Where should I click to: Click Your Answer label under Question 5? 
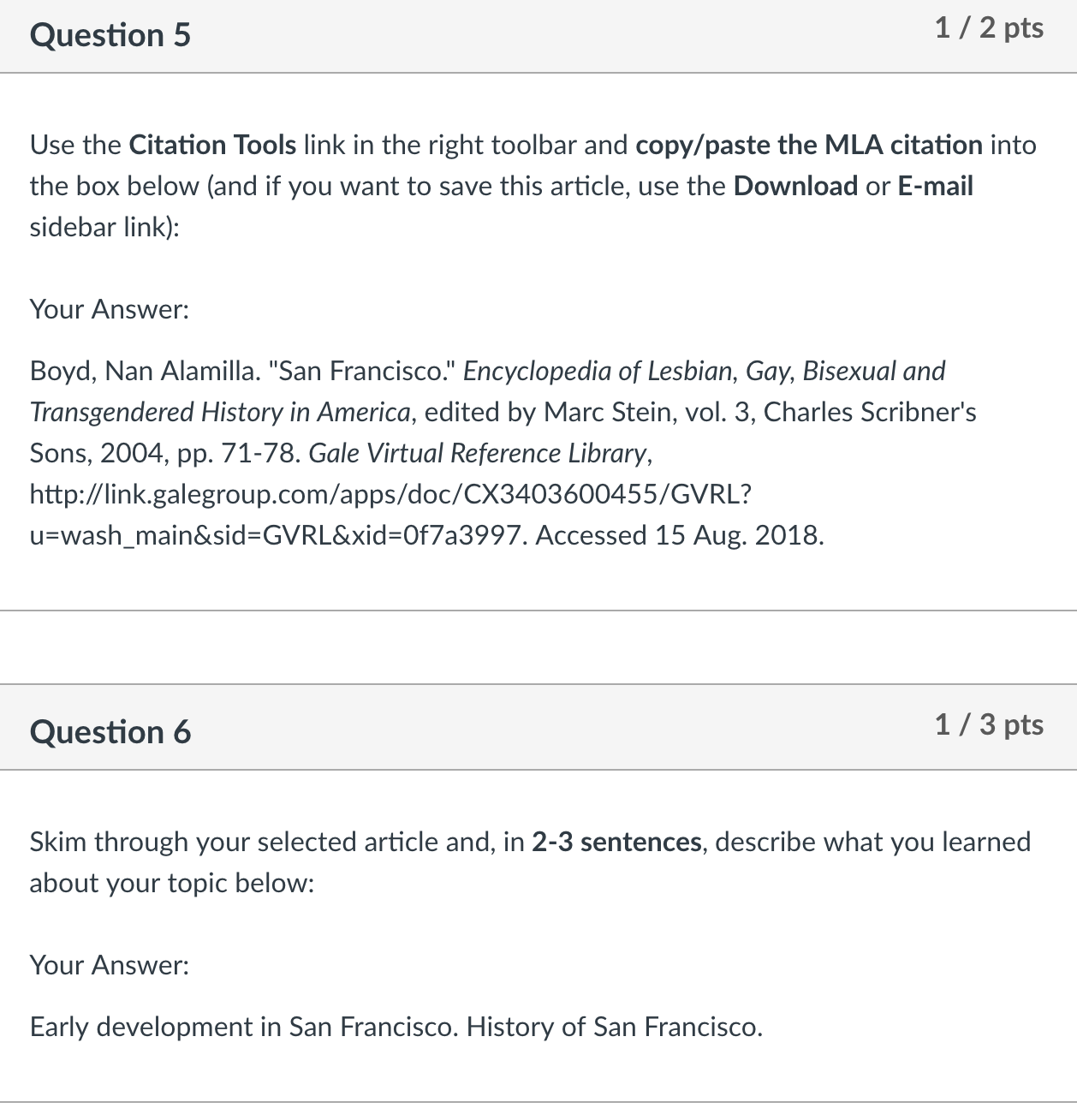(x=110, y=309)
